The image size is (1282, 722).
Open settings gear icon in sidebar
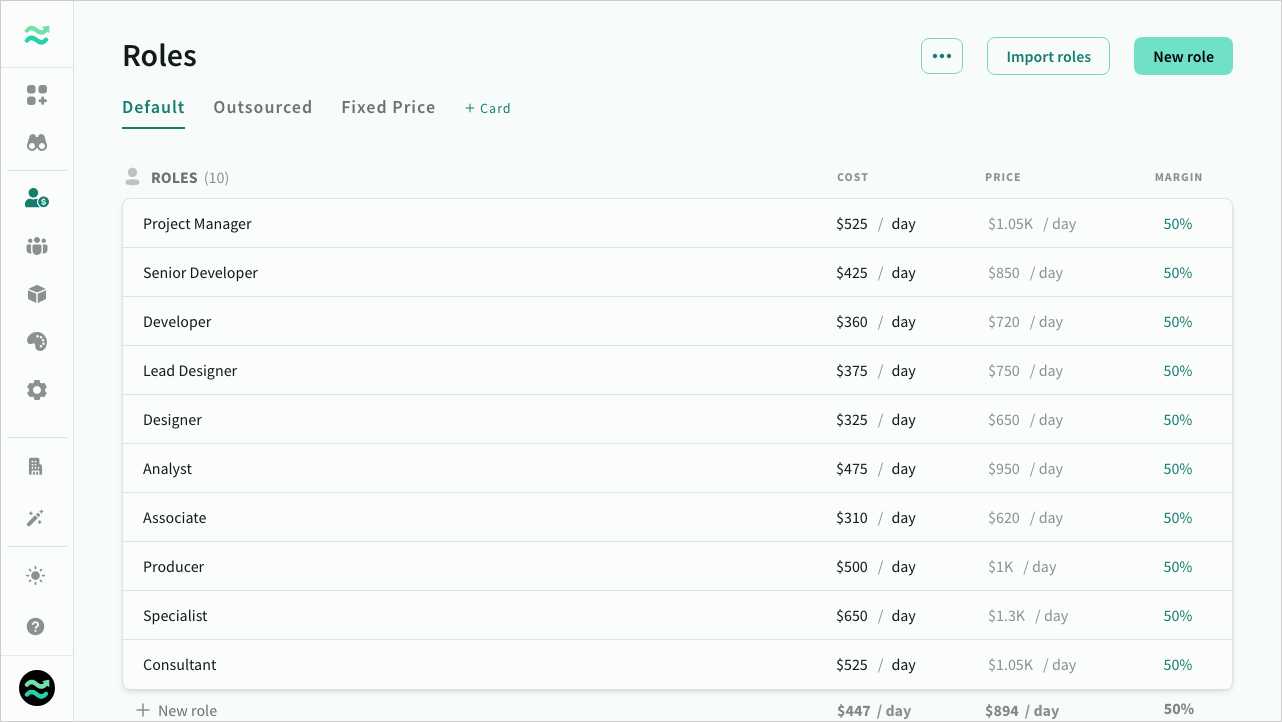[37, 390]
